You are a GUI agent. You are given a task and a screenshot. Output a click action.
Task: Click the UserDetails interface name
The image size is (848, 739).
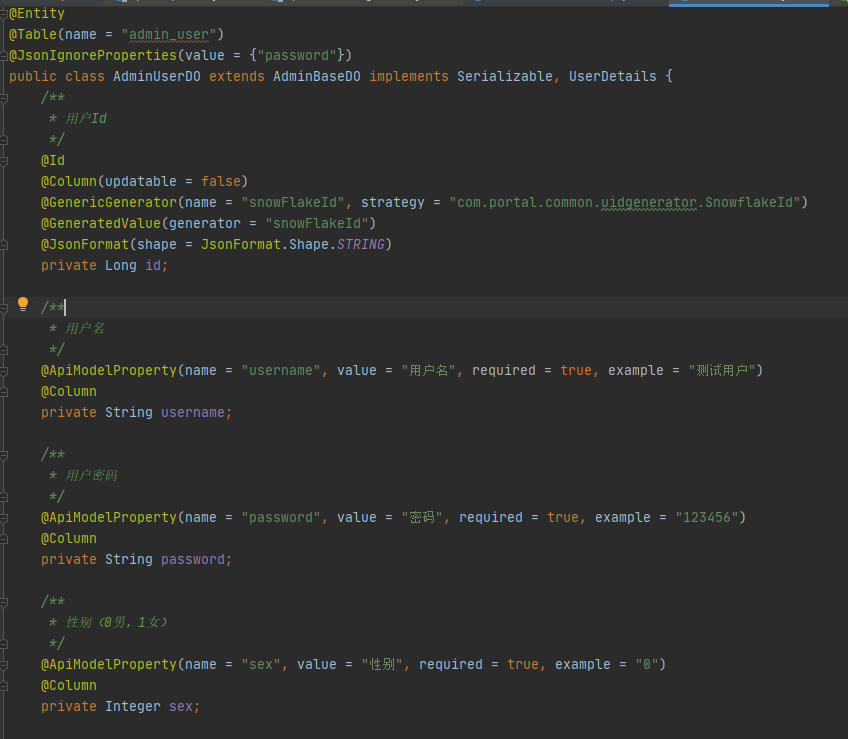[x=613, y=77]
